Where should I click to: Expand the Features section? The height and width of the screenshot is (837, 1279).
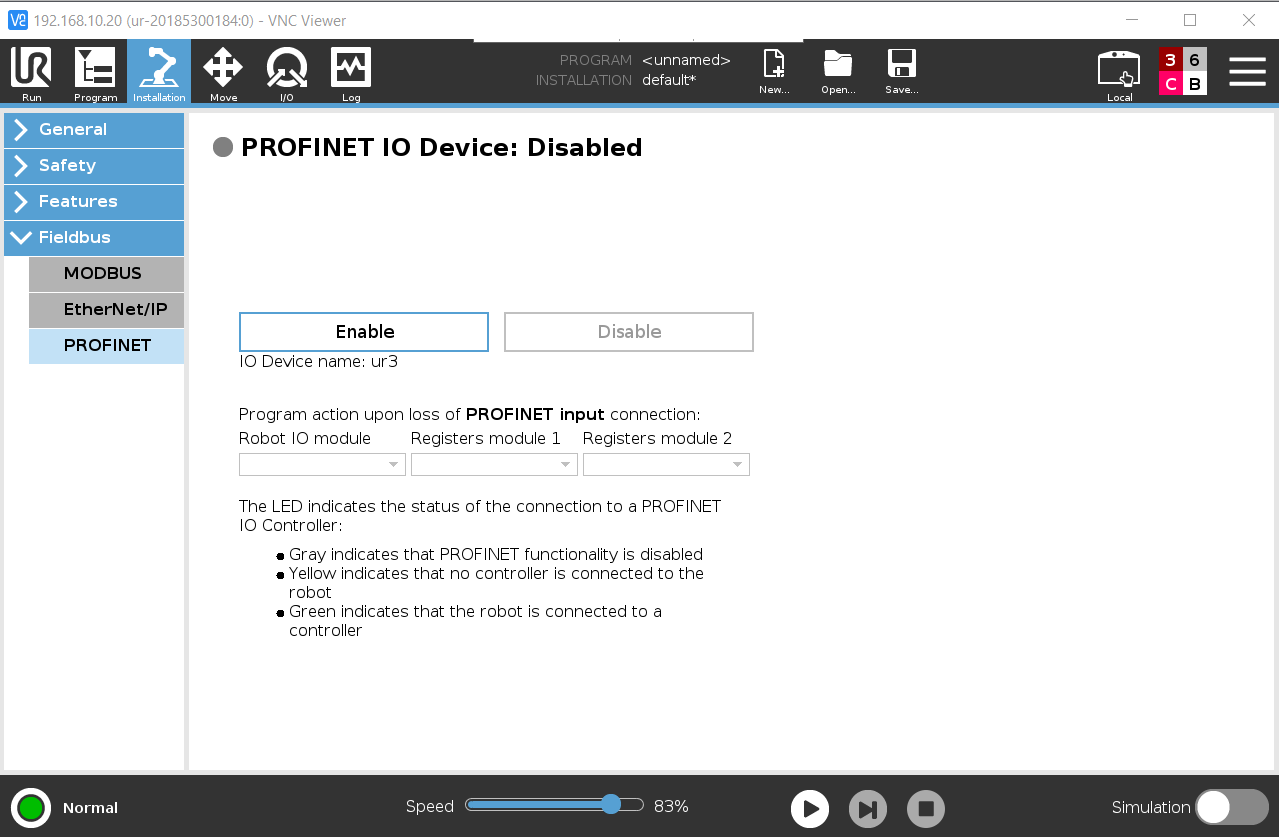tap(94, 202)
